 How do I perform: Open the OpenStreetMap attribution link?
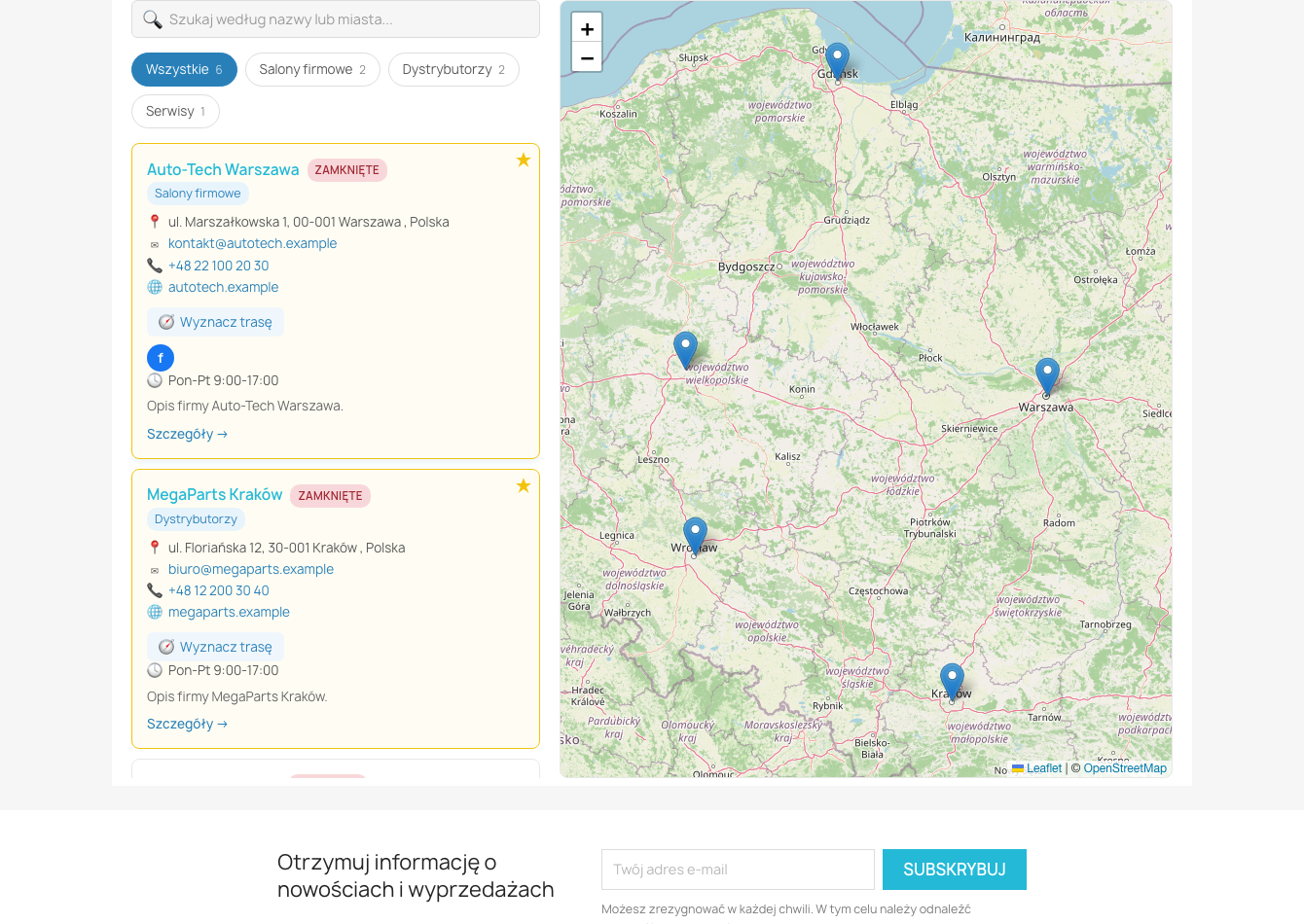(1125, 768)
